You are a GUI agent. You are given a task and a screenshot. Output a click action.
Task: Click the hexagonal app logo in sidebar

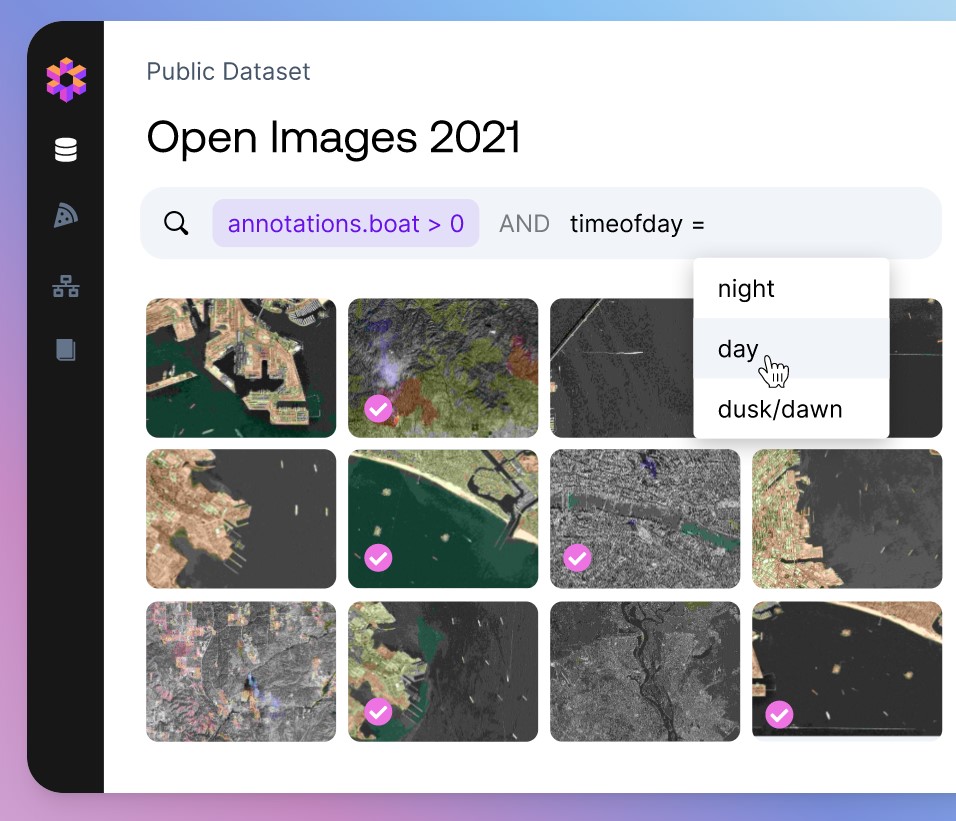click(66, 80)
